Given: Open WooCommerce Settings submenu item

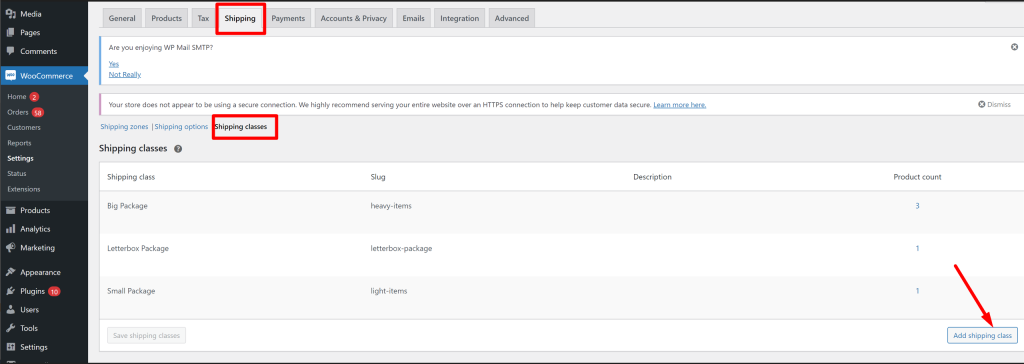Looking at the screenshot, I should (20, 158).
